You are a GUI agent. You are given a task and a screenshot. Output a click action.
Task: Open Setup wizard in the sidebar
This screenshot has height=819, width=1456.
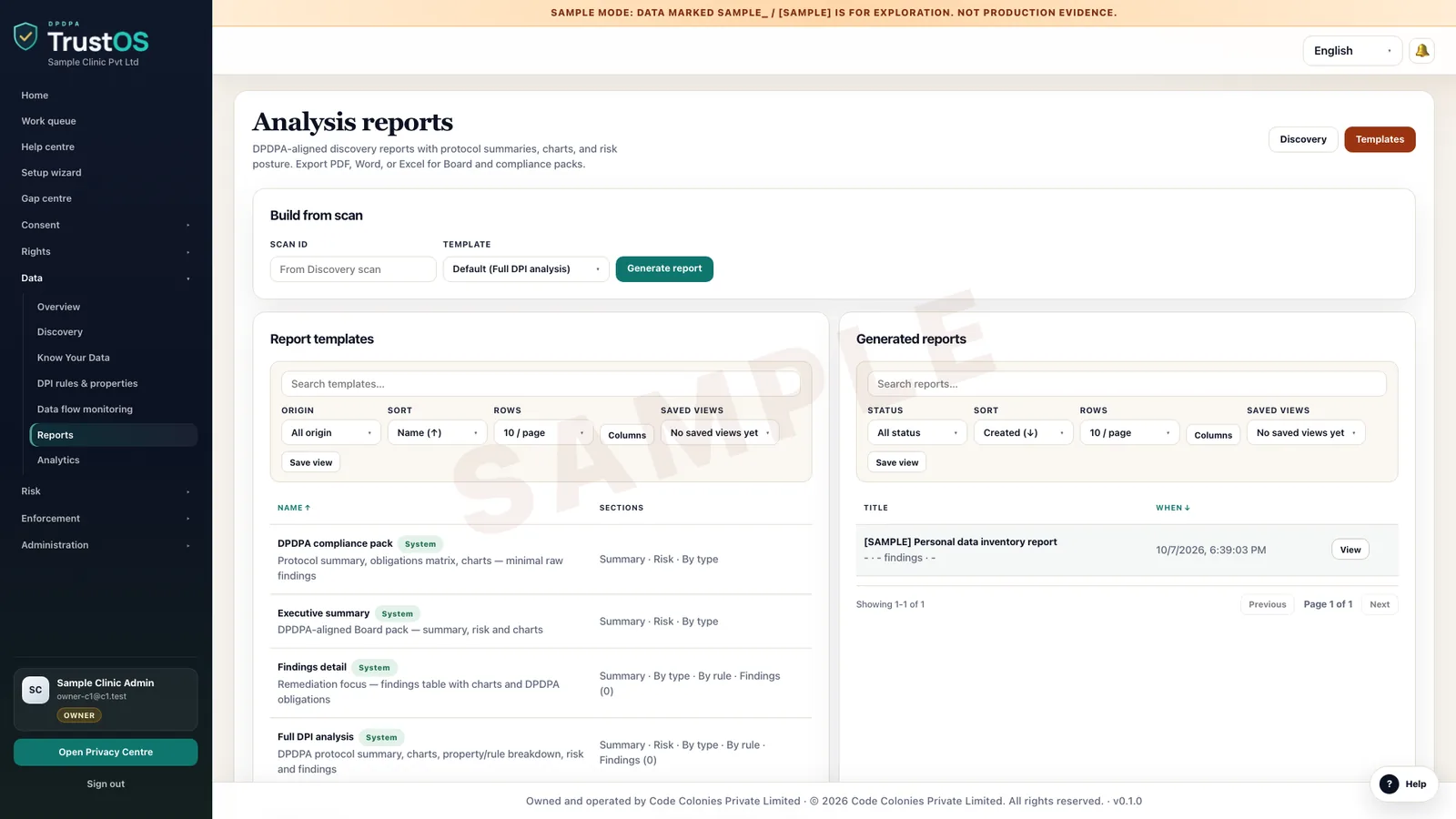(106, 173)
